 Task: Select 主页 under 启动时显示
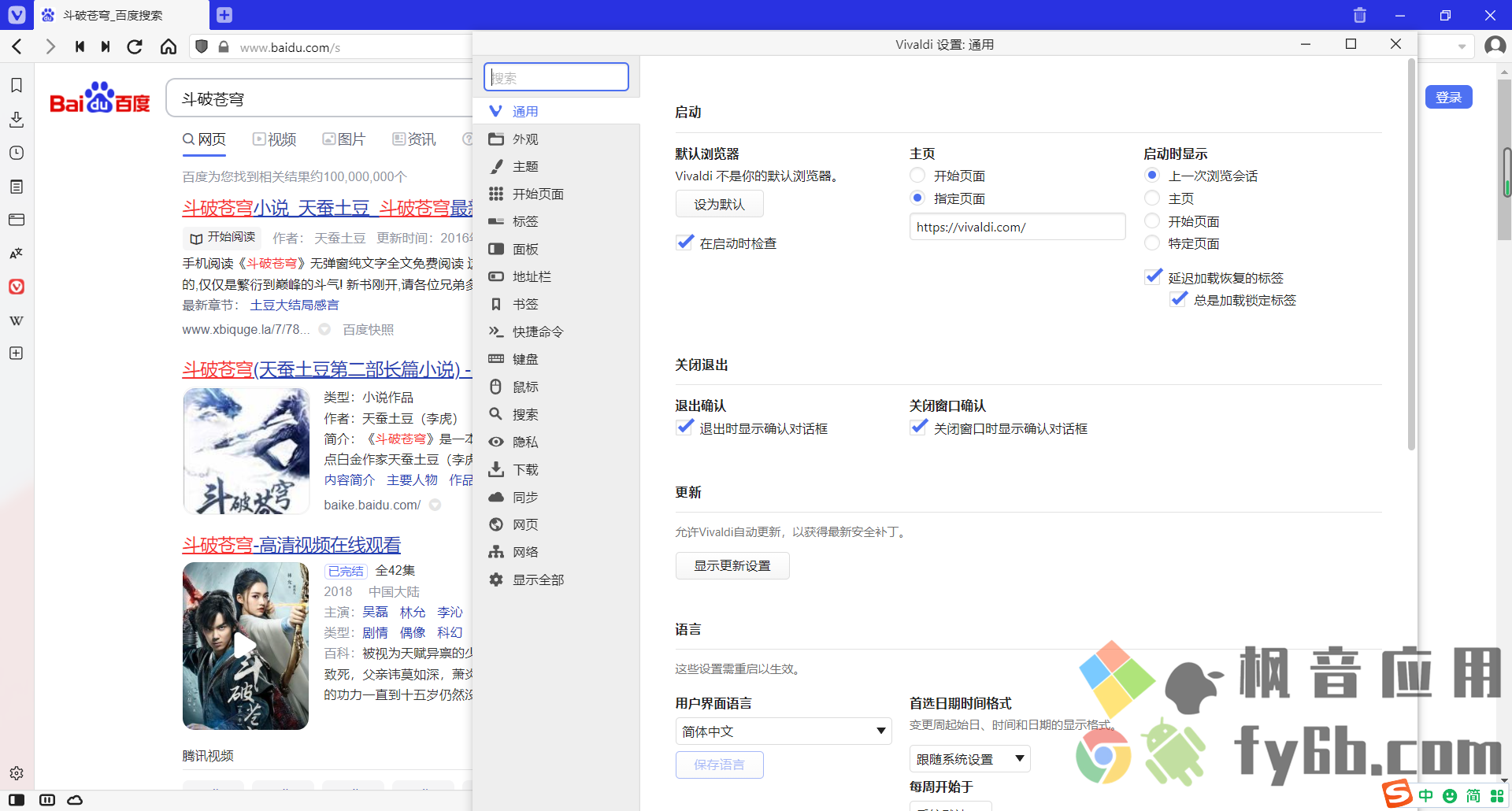[1152, 198]
